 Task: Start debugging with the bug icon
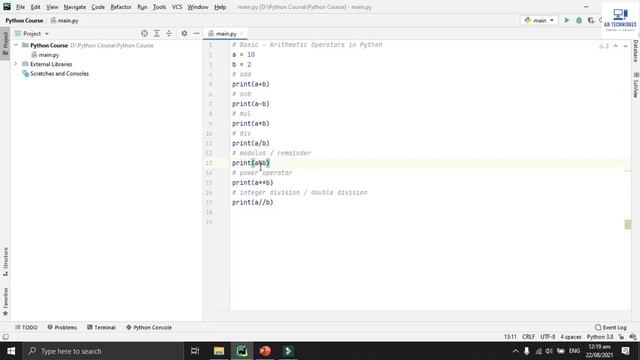579,20
